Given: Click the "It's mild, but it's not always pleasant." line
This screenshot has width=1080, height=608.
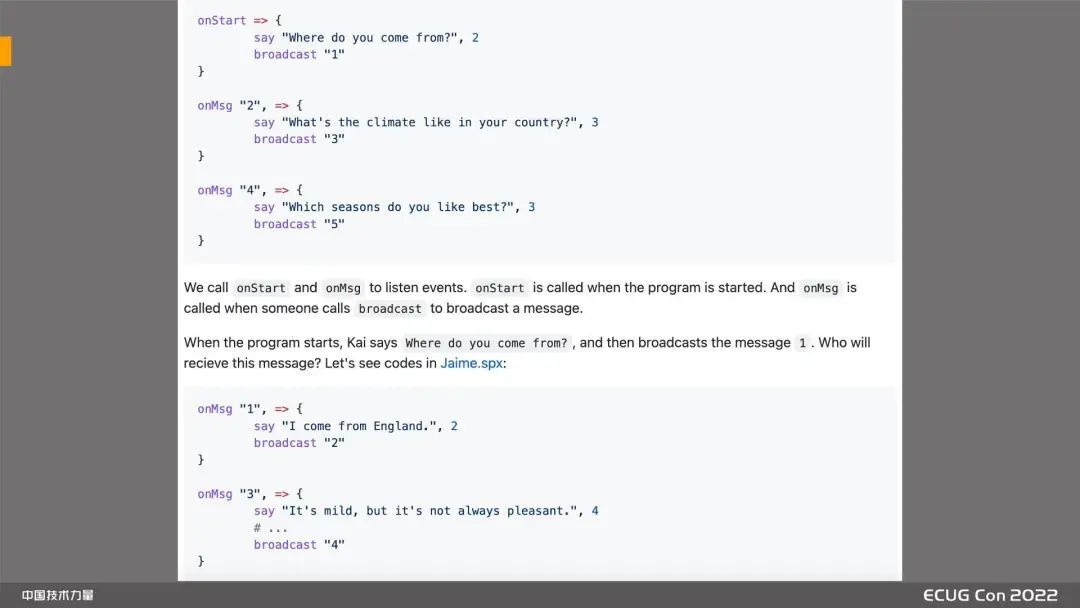Looking at the screenshot, I should pyautogui.click(x=425, y=511).
